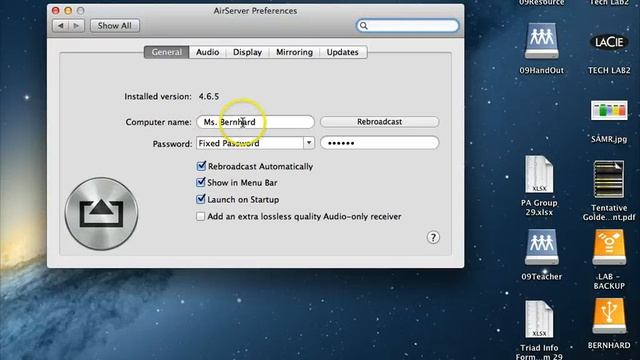Enable extra lossless Audio-only receiver checkbox
The height and width of the screenshot is (360, 640).
pos(200,216)
